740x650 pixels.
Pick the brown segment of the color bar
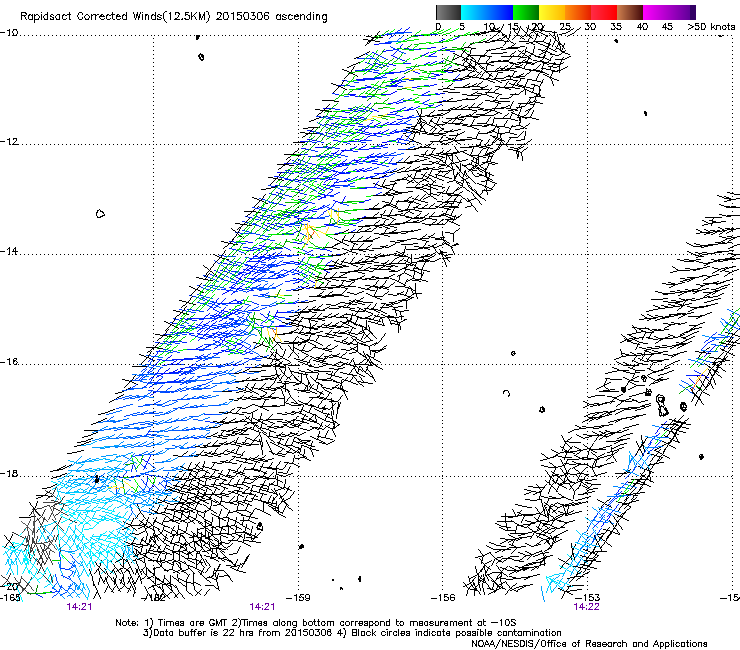(630, 12)
